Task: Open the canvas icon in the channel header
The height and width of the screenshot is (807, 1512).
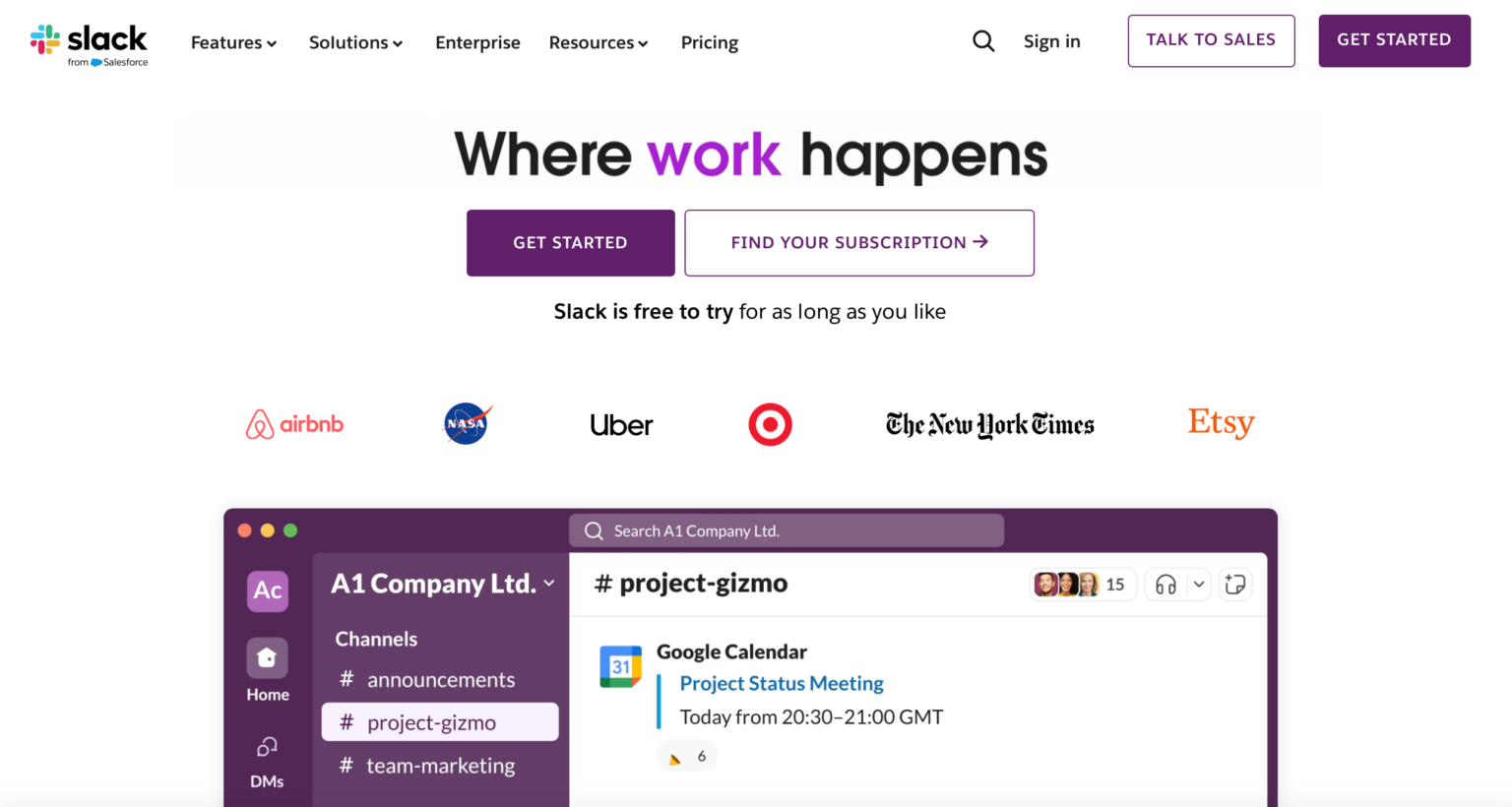Action: pyautogui.click(x=1235, y=584)
